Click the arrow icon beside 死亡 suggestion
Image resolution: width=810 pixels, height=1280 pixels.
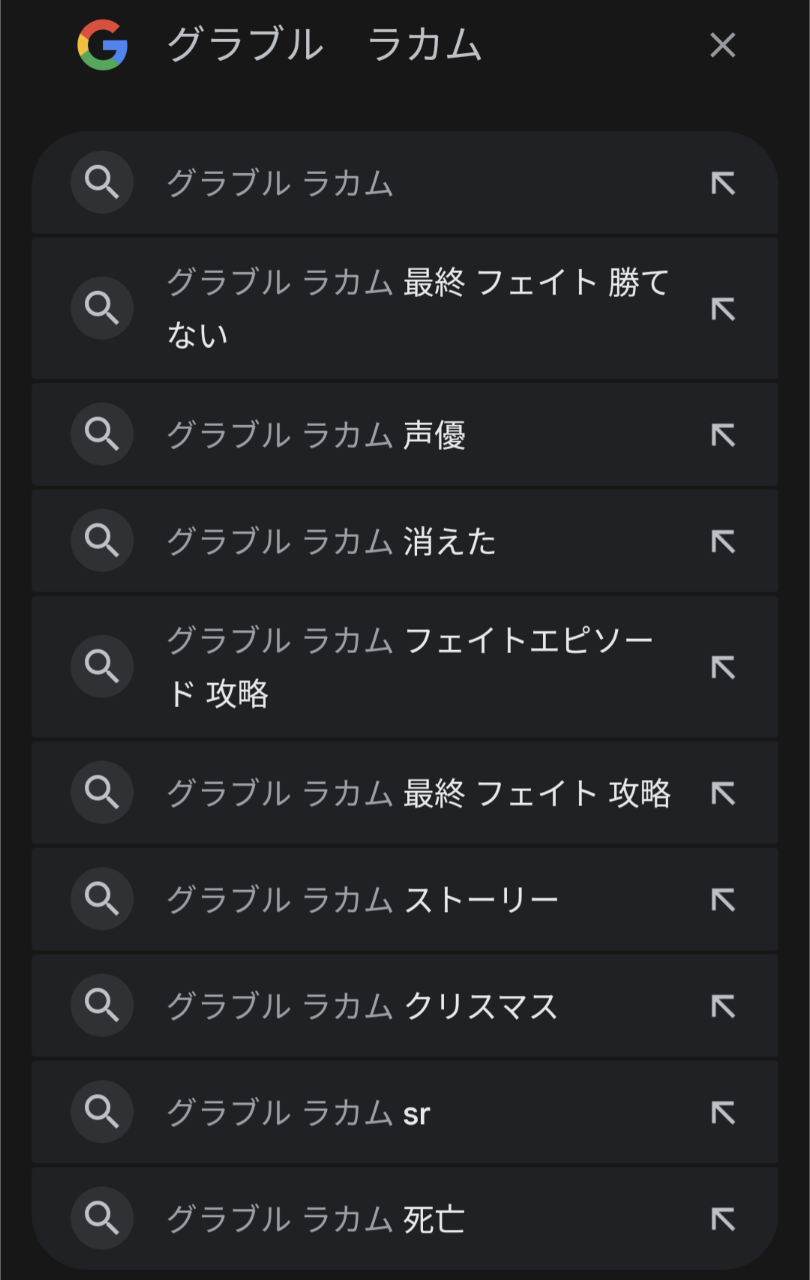pyautogui.click(x=722, y=1218)
